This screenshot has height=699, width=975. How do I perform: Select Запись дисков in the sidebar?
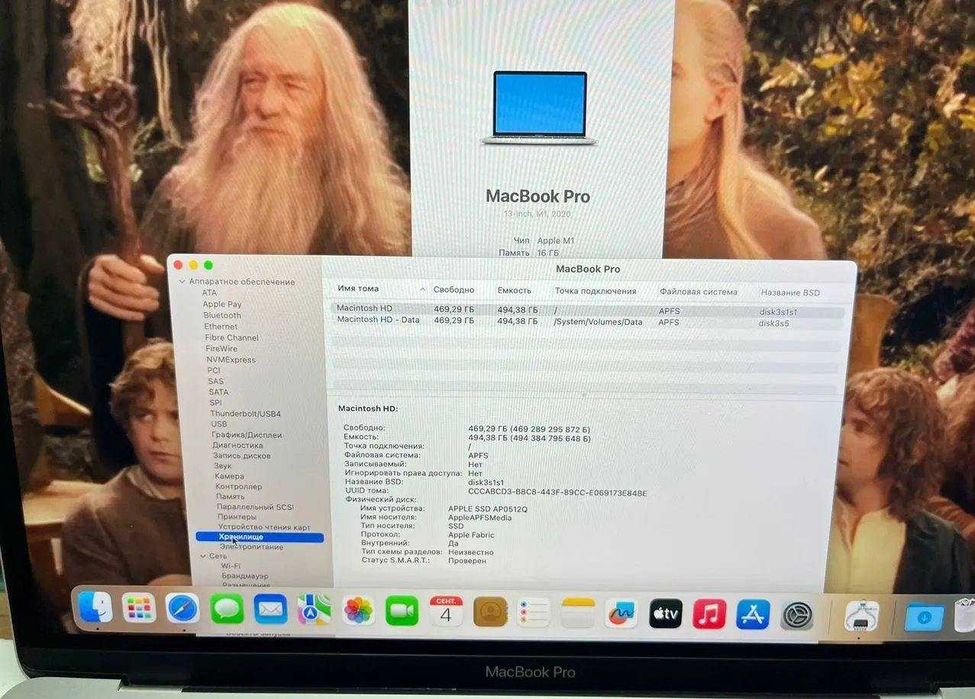point(241,456)
